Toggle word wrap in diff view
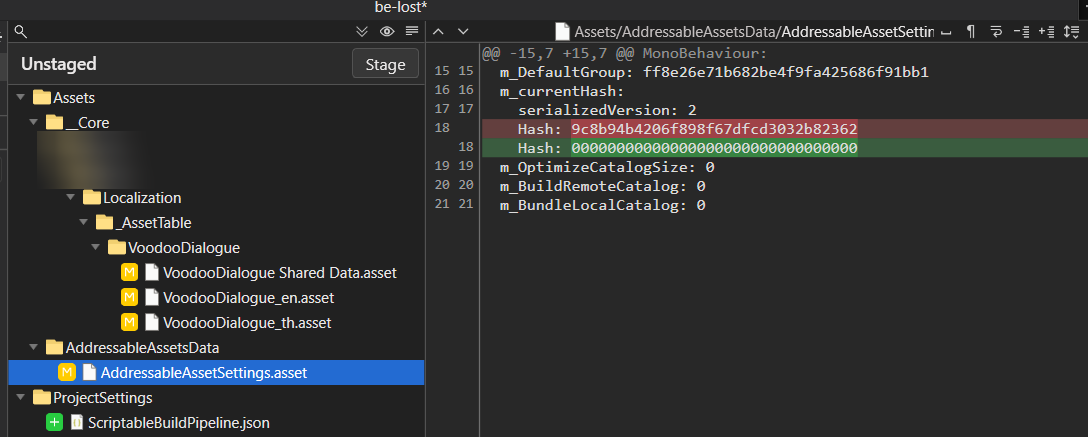 (x=995, y=31)
